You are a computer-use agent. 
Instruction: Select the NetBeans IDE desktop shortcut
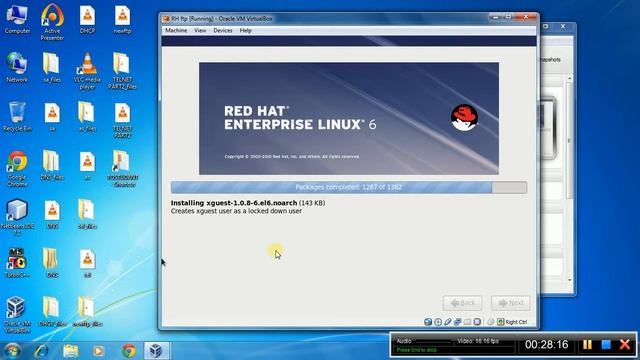click(x=17, y=218)
